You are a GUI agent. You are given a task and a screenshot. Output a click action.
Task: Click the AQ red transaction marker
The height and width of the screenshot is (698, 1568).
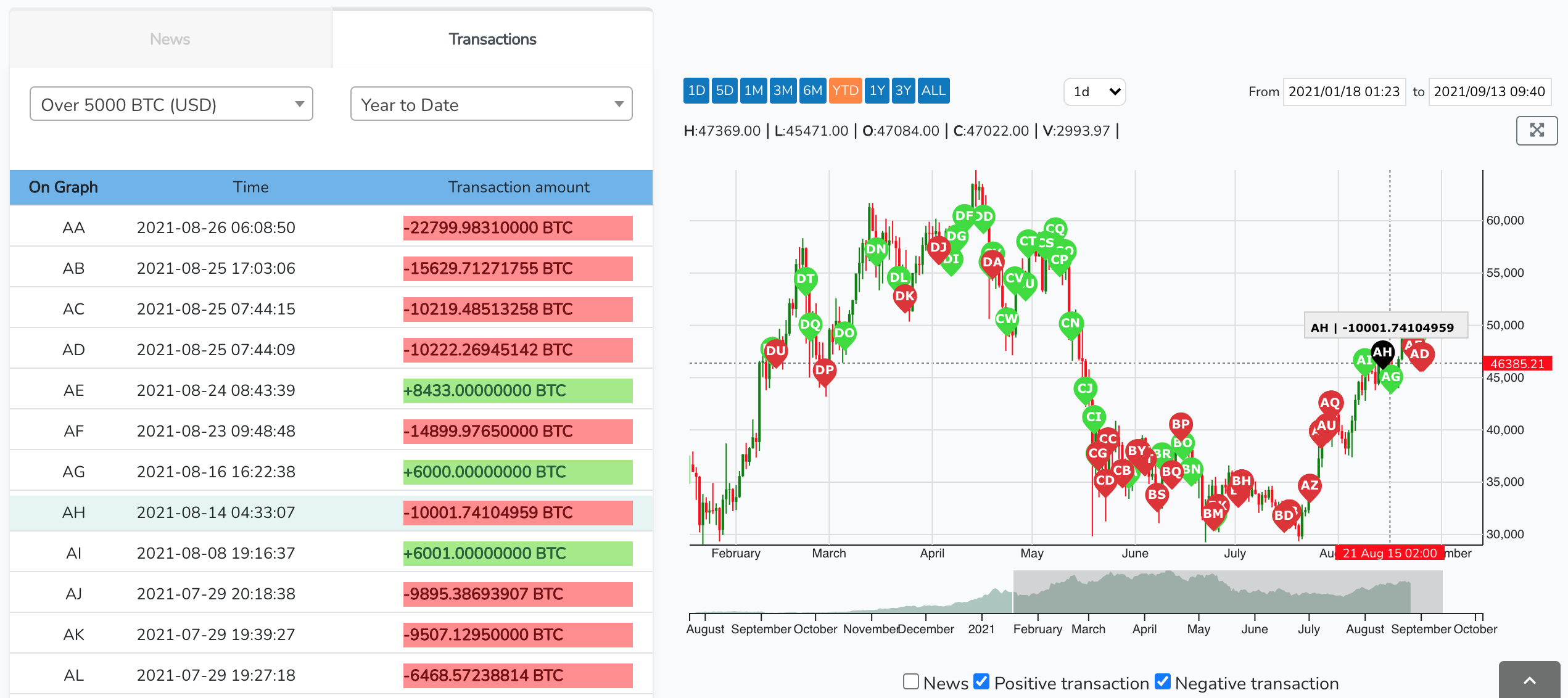pyautogui.click(x=1330, y=403)
